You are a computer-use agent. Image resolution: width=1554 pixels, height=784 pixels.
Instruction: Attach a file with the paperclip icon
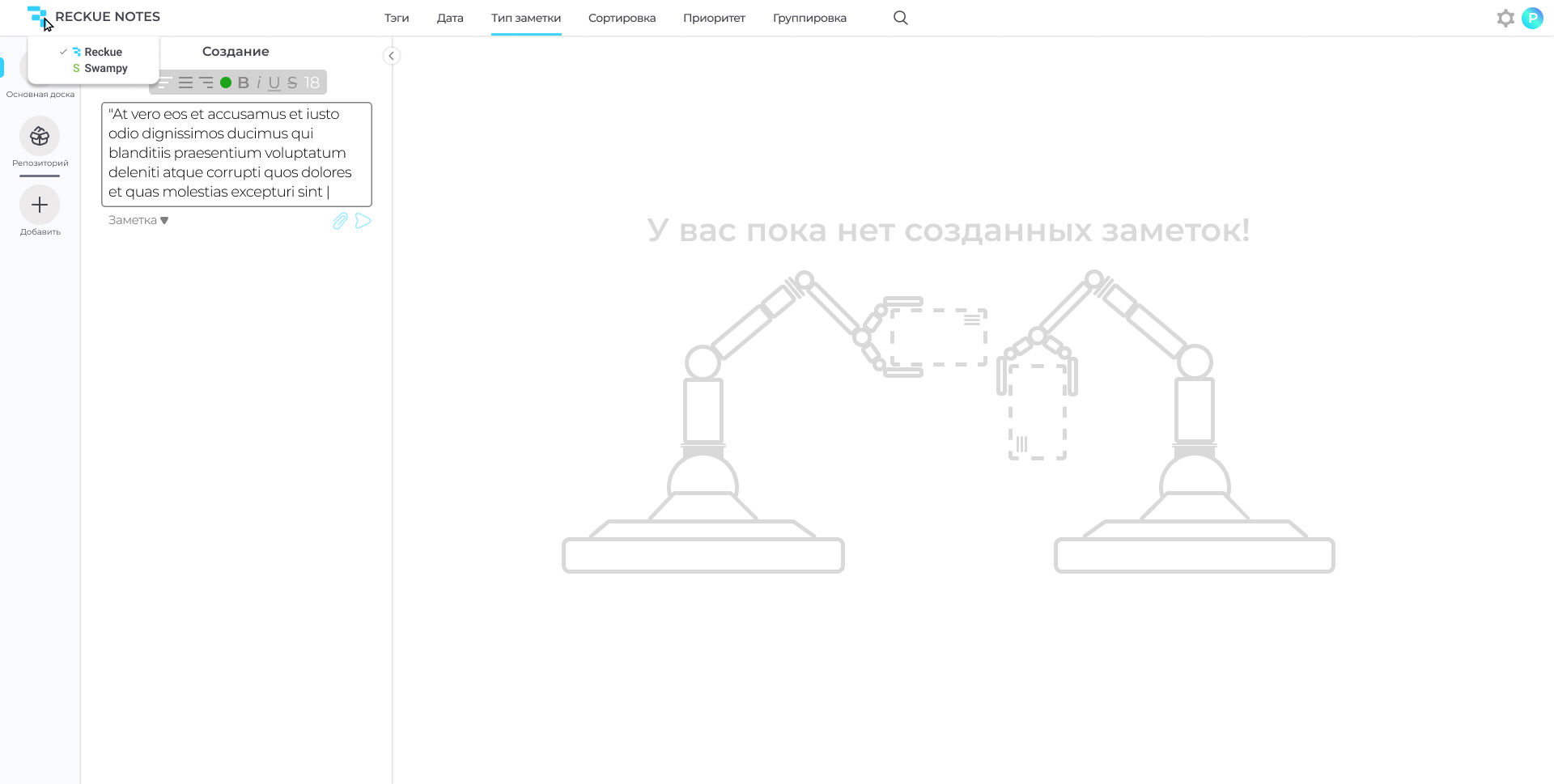coord(339,220)
